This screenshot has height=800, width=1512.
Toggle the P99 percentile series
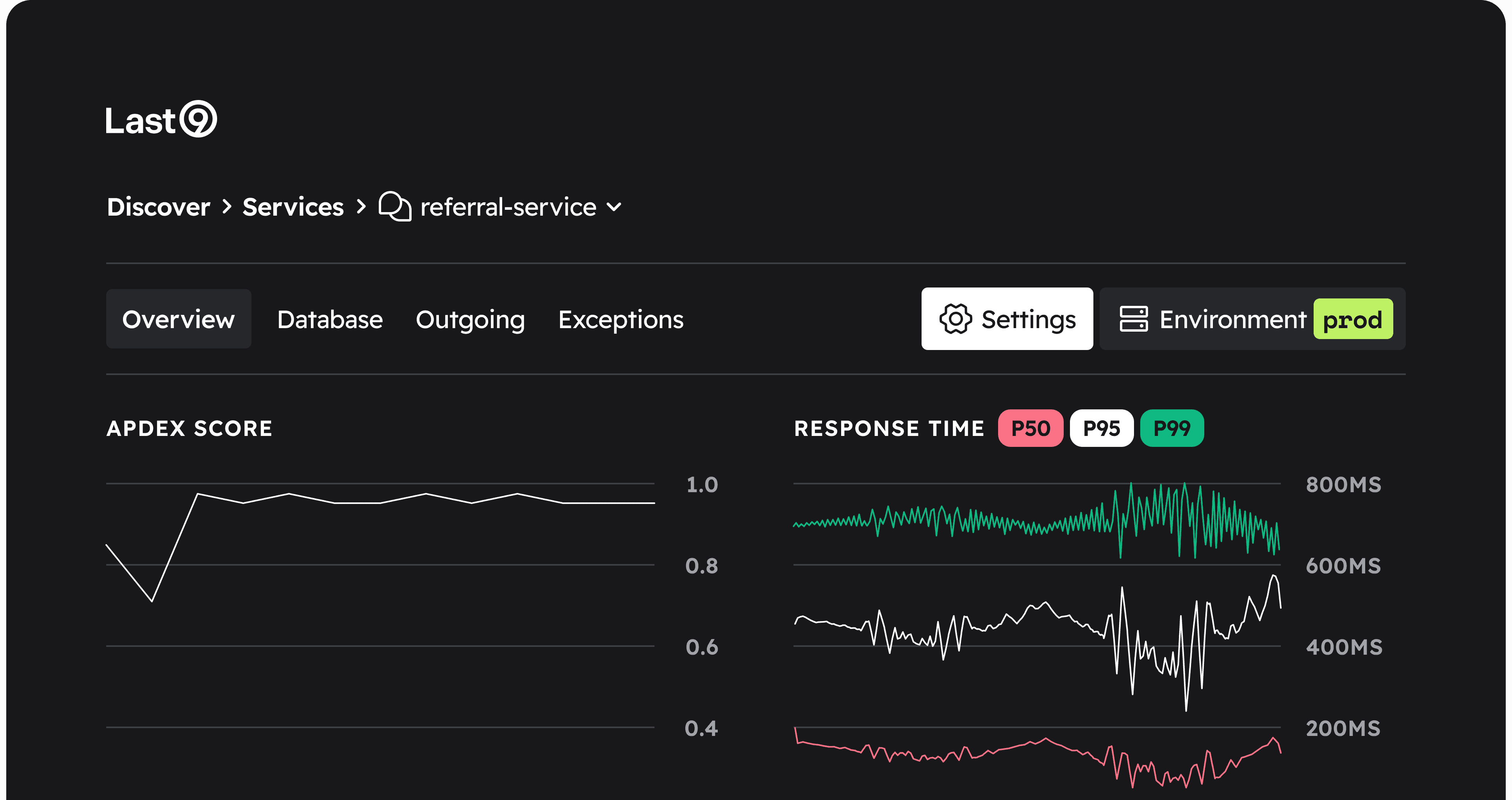[x=1171, y=429]
